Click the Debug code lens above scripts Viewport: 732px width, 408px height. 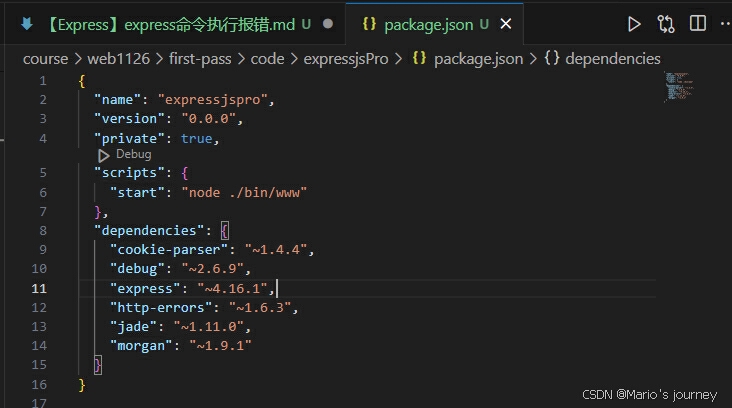(134, 154)
